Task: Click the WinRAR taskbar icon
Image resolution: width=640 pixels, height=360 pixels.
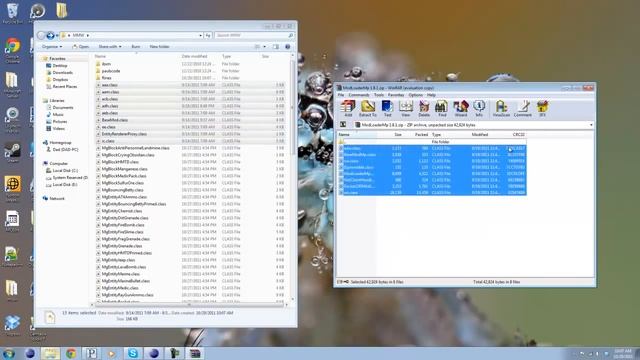Action: 195,353
